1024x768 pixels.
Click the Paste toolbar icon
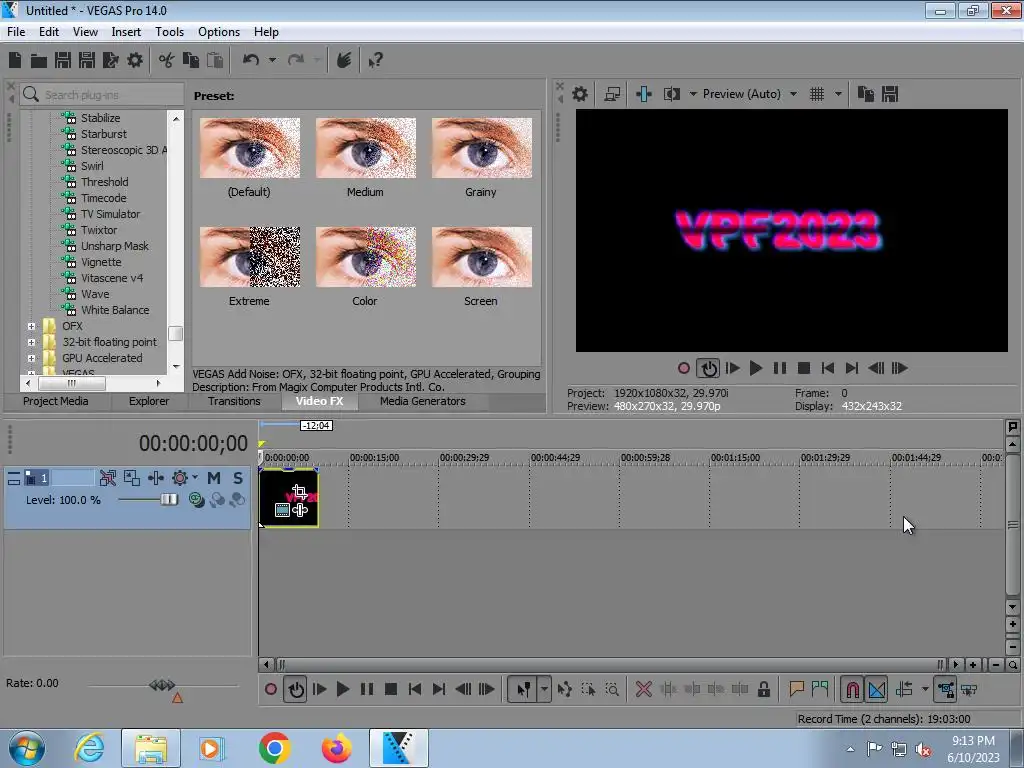point(215,61)
